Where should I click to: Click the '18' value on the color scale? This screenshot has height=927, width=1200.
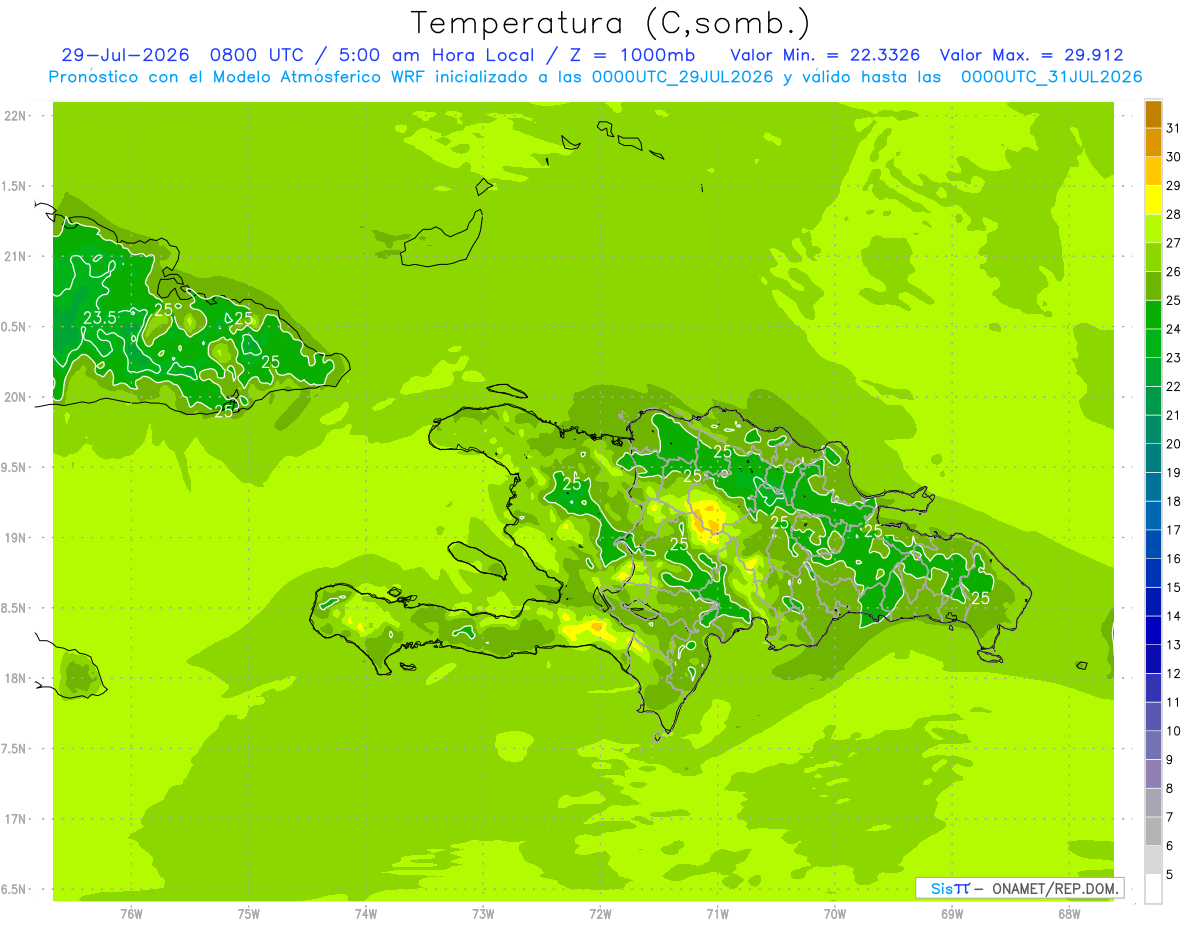coord(1173,501)
